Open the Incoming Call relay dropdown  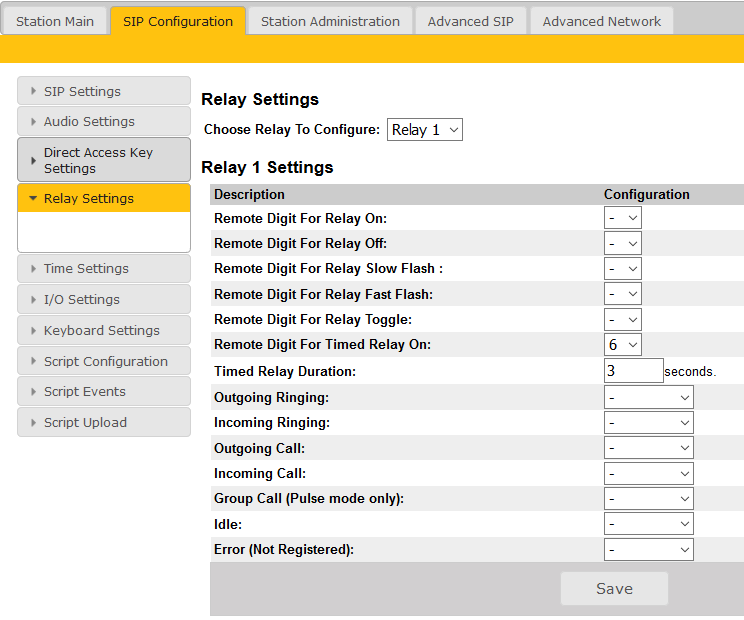click(648, 474)
